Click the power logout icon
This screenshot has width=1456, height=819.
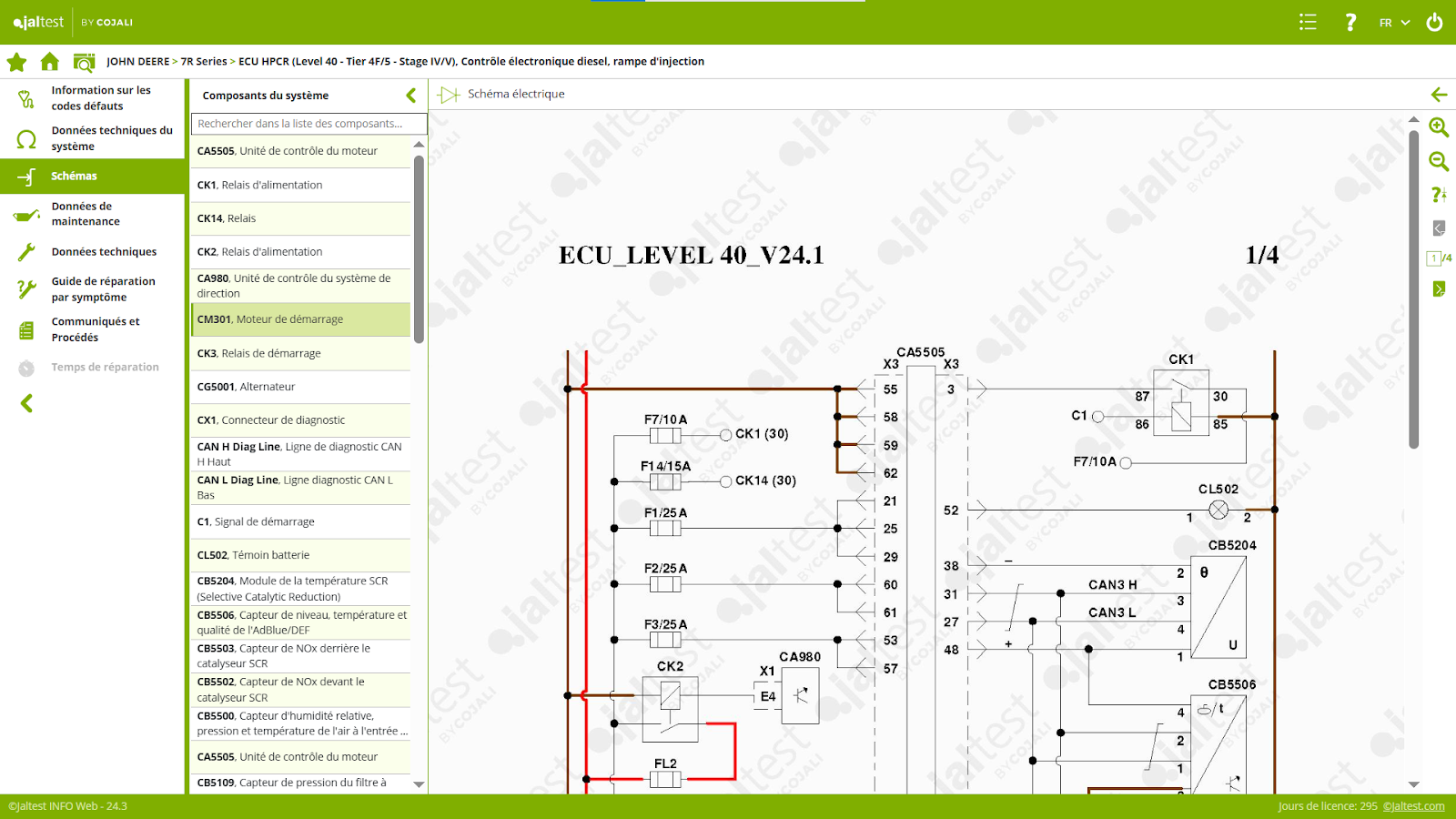coord(1434,22)
